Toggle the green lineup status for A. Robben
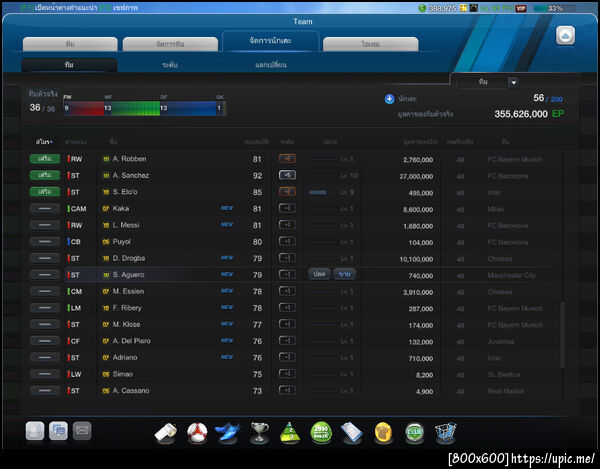Viewport: 600px width, 469px height. [45, 159]
